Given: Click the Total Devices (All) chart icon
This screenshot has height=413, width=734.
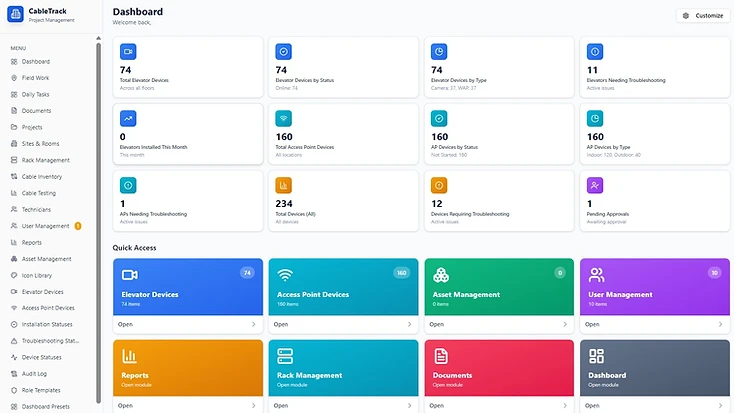Looking at the screenshot, I should (x=283, y=185).
